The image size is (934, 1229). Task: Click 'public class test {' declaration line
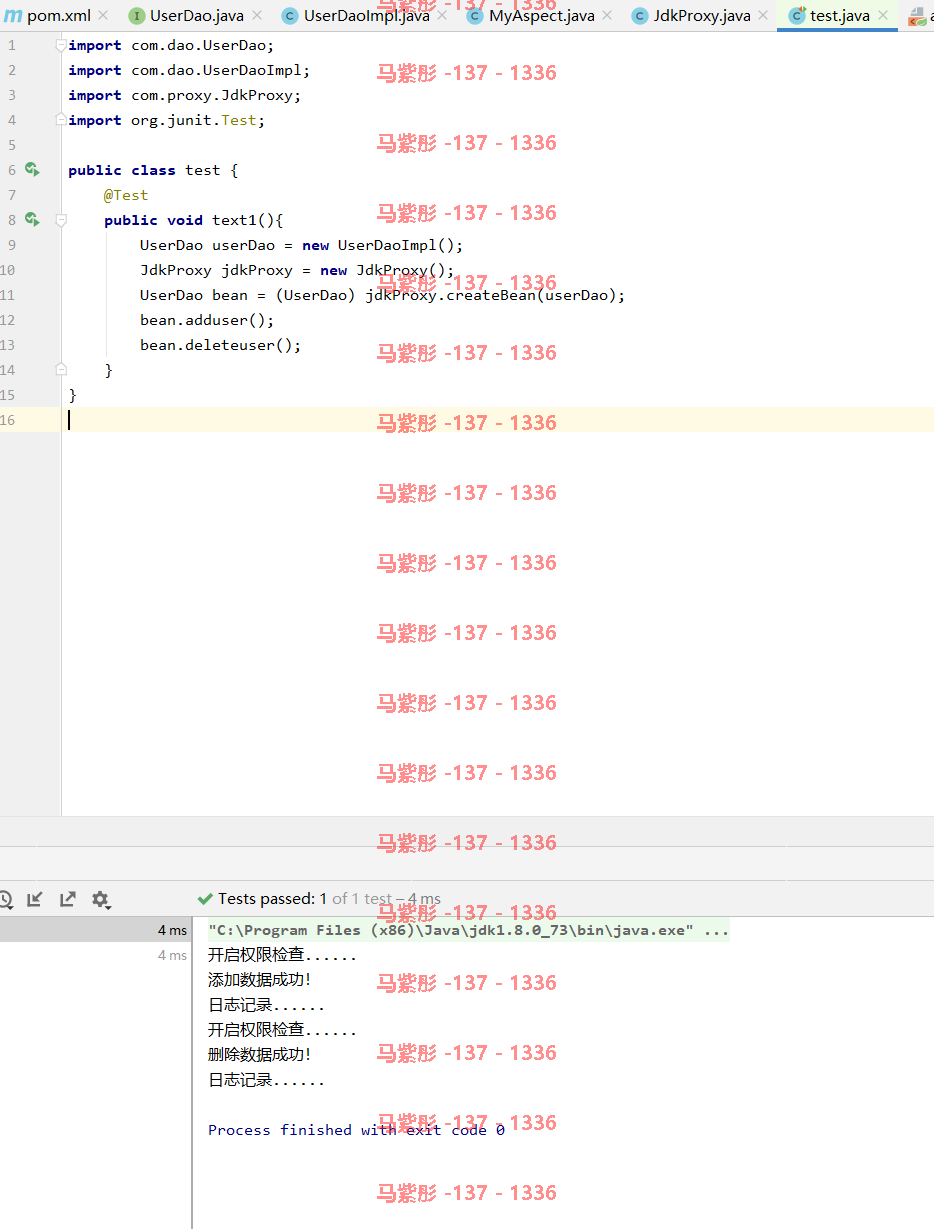tap(153, 170)
